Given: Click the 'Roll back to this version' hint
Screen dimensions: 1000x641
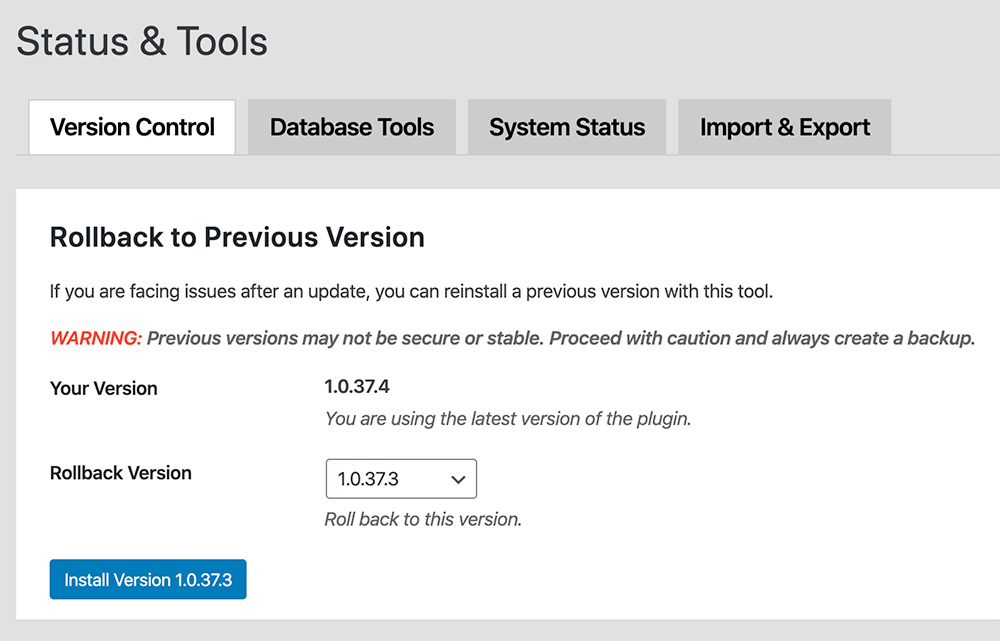Looking at the screenshot, I should 423,520.
